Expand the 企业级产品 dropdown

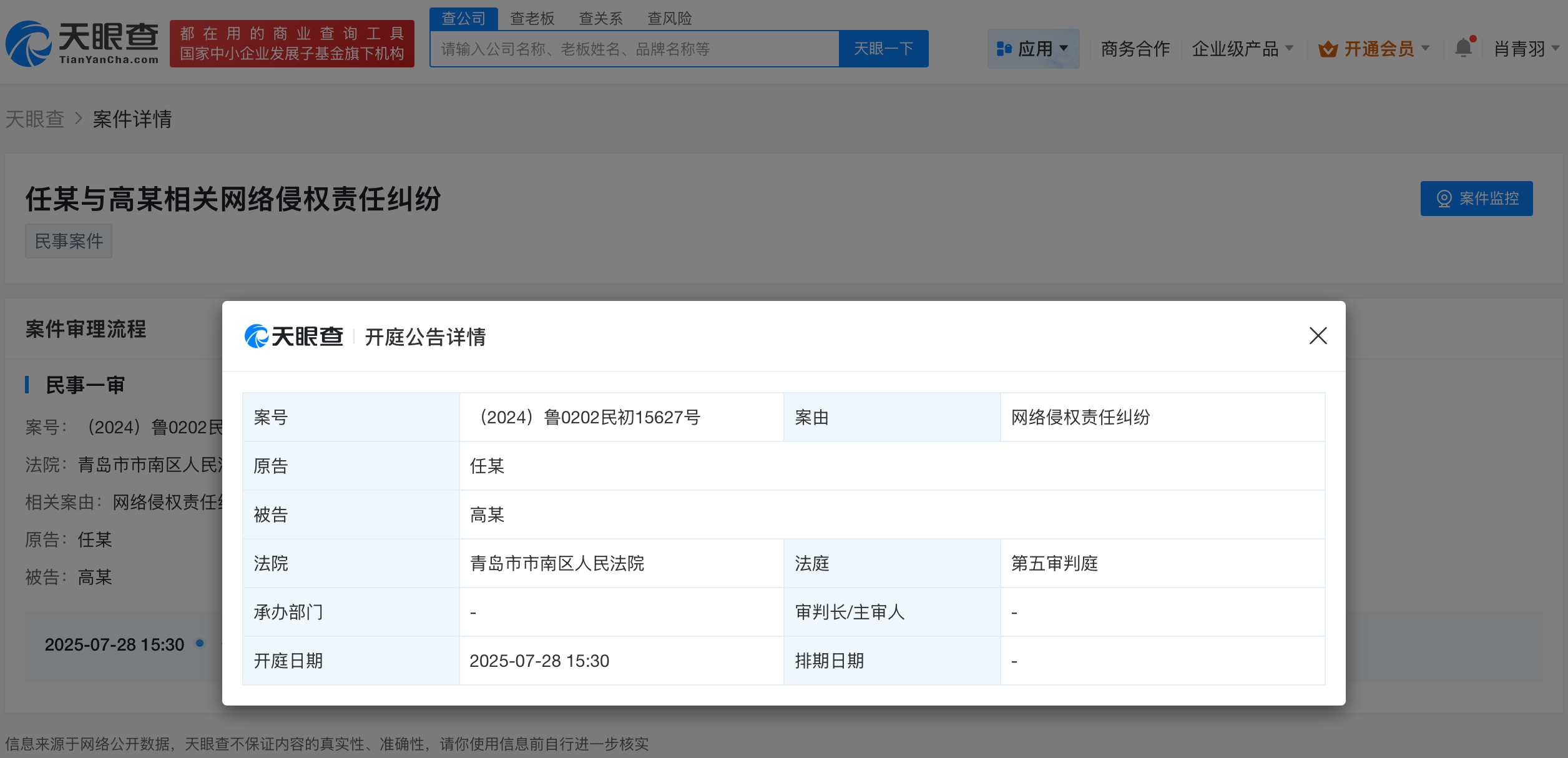click(x=1243, y=49)
